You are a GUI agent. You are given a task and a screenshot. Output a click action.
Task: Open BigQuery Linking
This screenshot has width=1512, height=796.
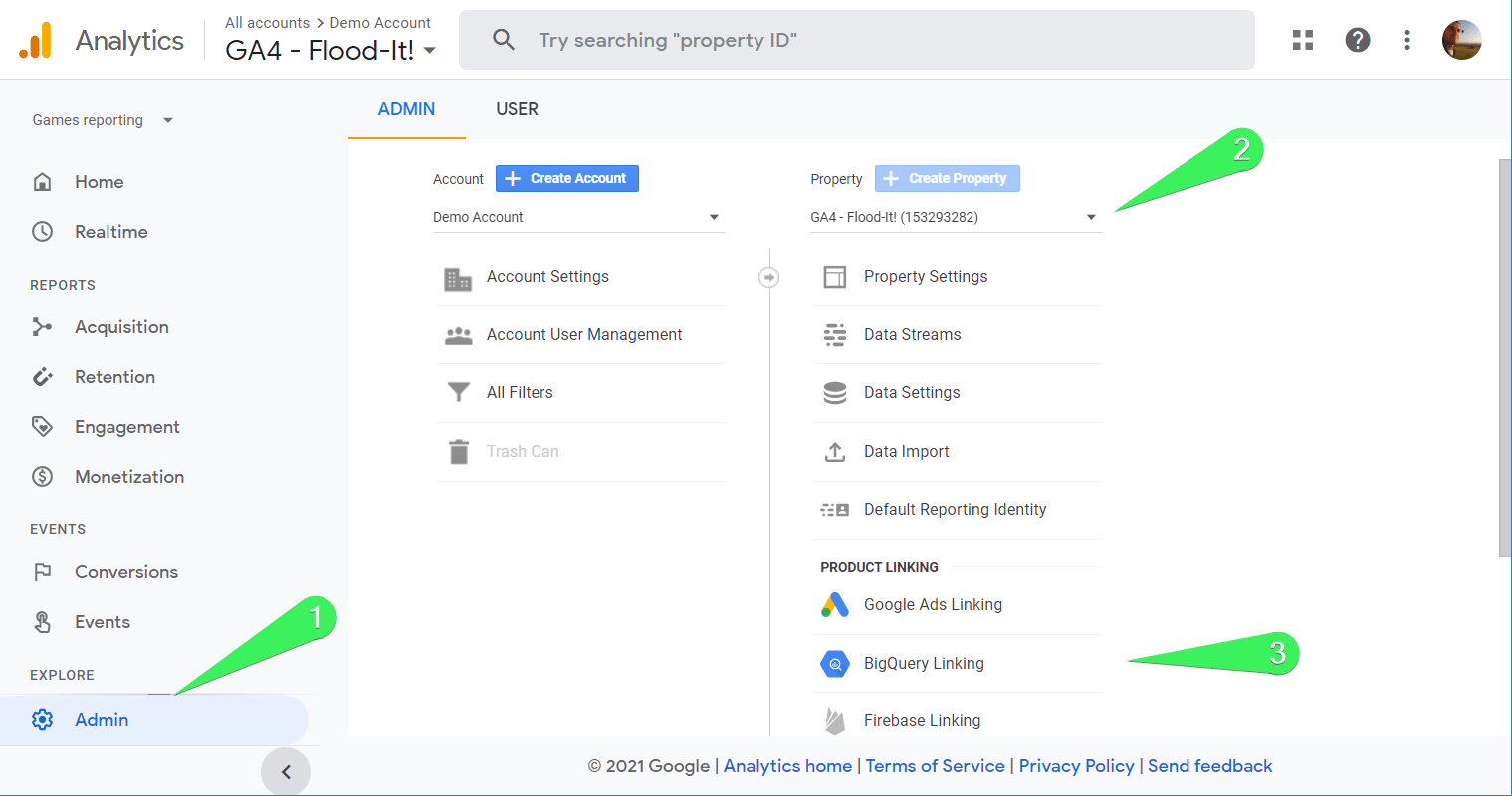(x=924, y=663)
